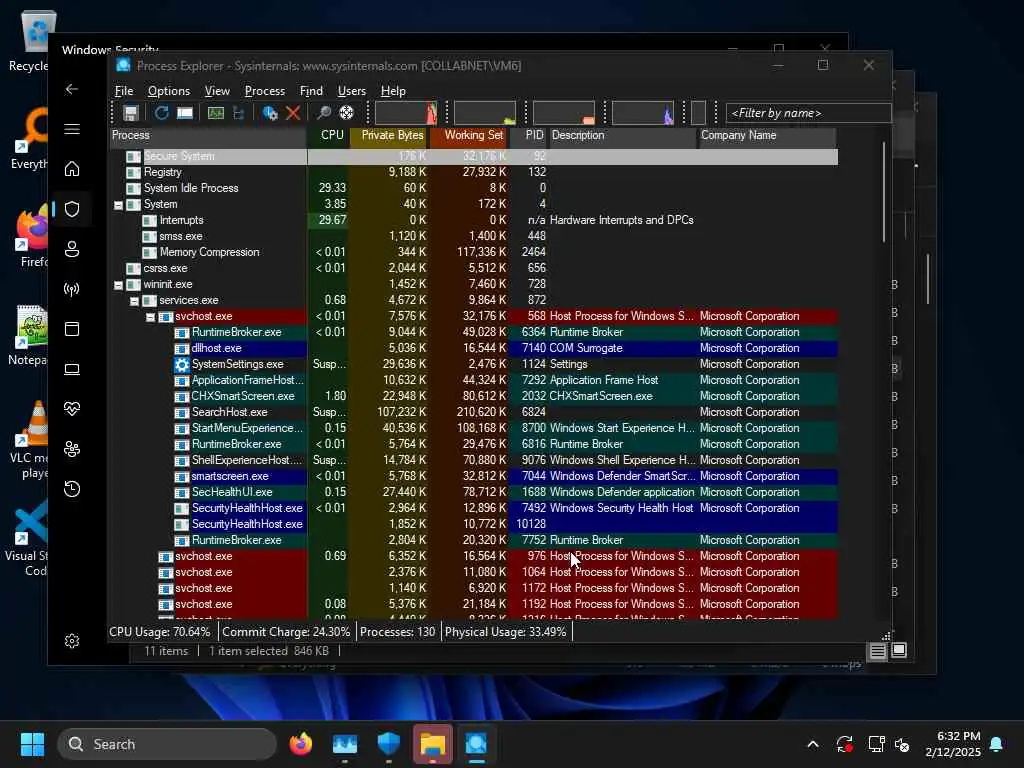Click the Processes: 130 status bar entry

(397, 632)
